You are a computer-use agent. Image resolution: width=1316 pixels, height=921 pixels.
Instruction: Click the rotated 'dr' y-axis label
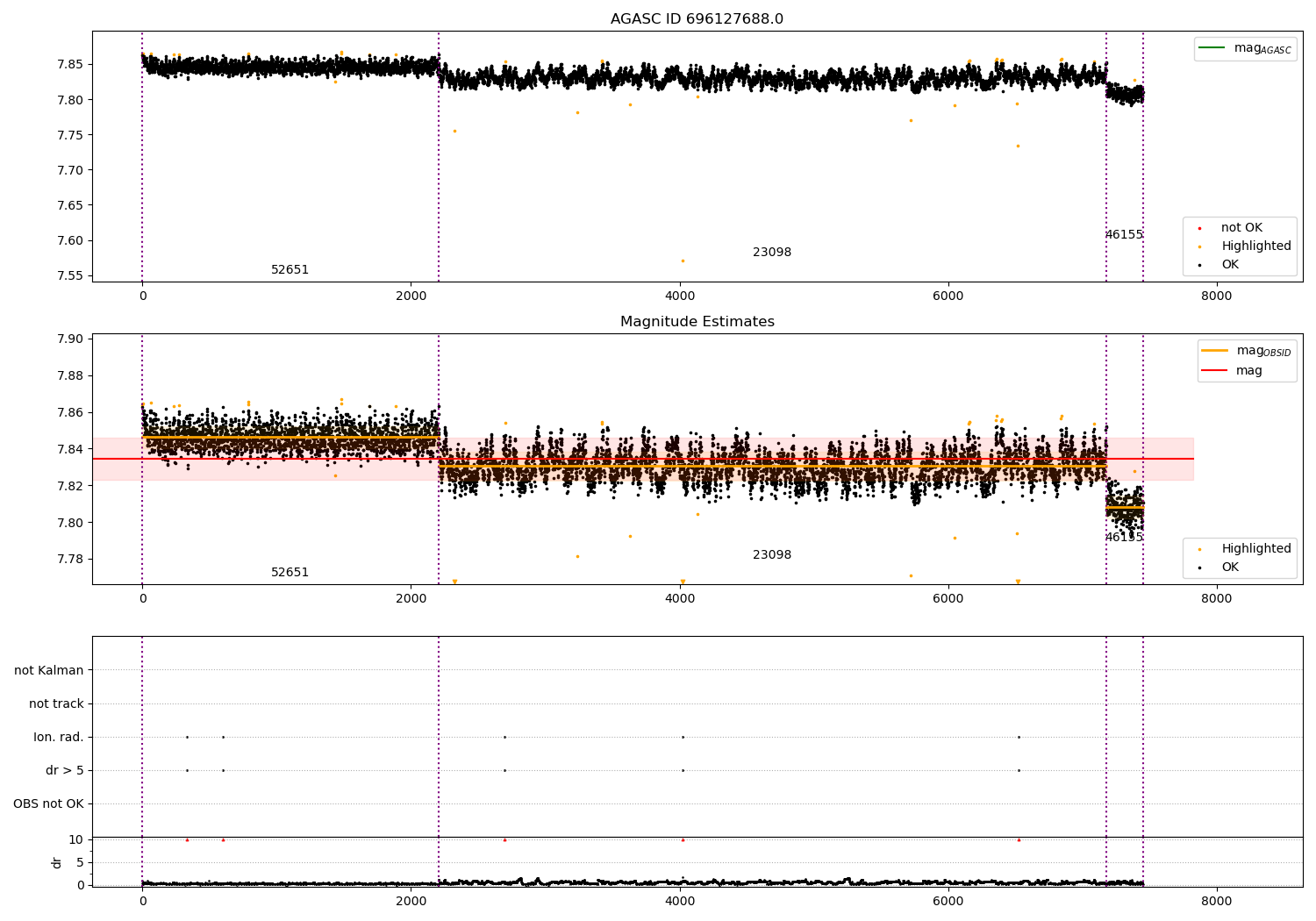coord(57,862)
